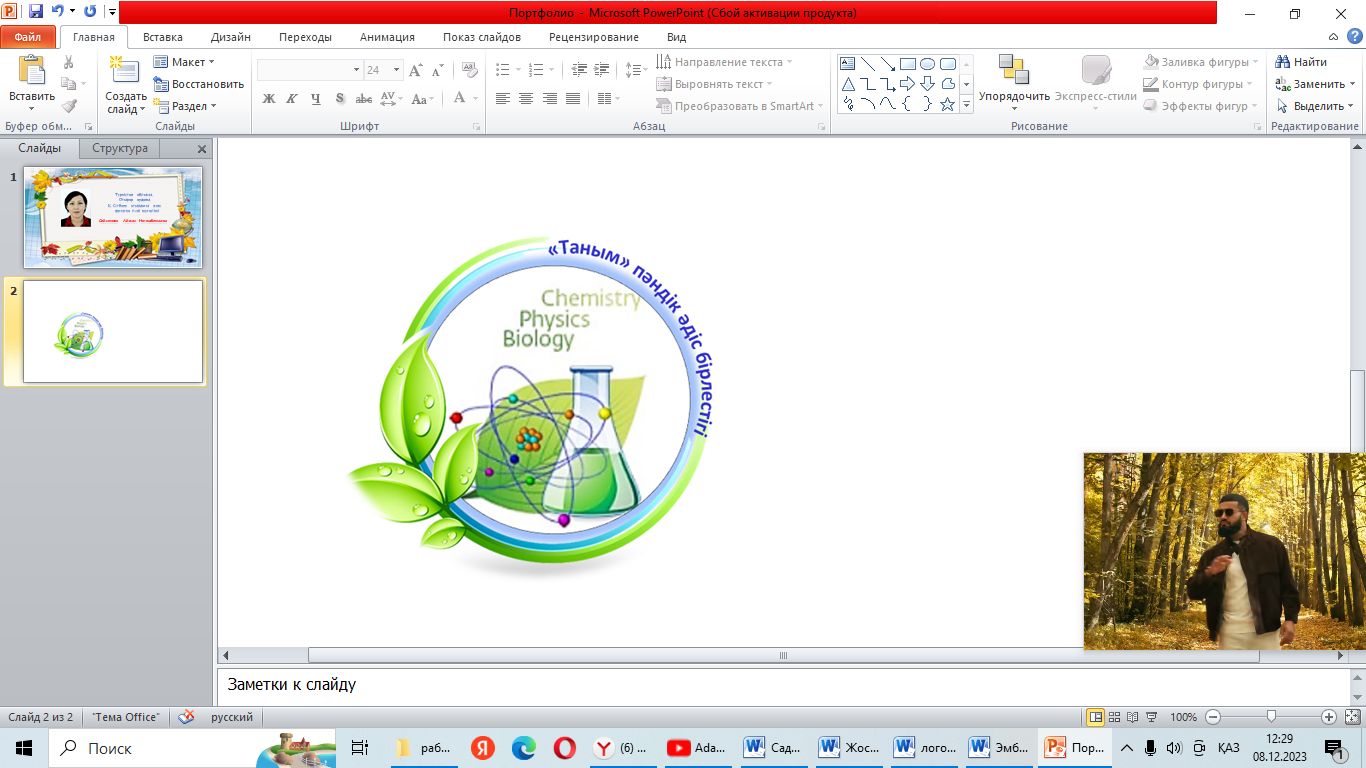Switch to the Структура pane tab
This screenshot has width=1366, height=768.
tap(120, 148)
